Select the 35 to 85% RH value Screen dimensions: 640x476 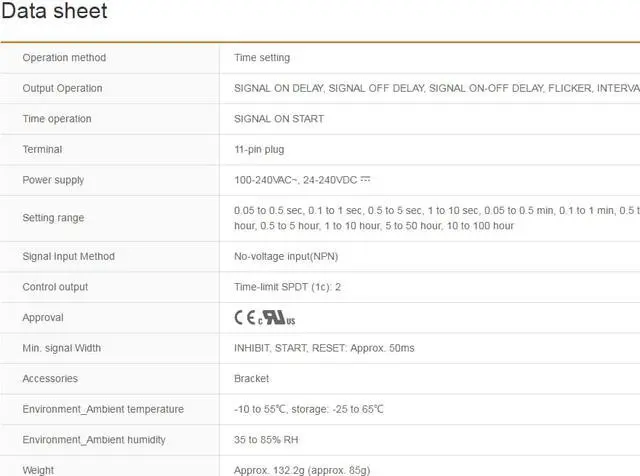pos(266,440)
